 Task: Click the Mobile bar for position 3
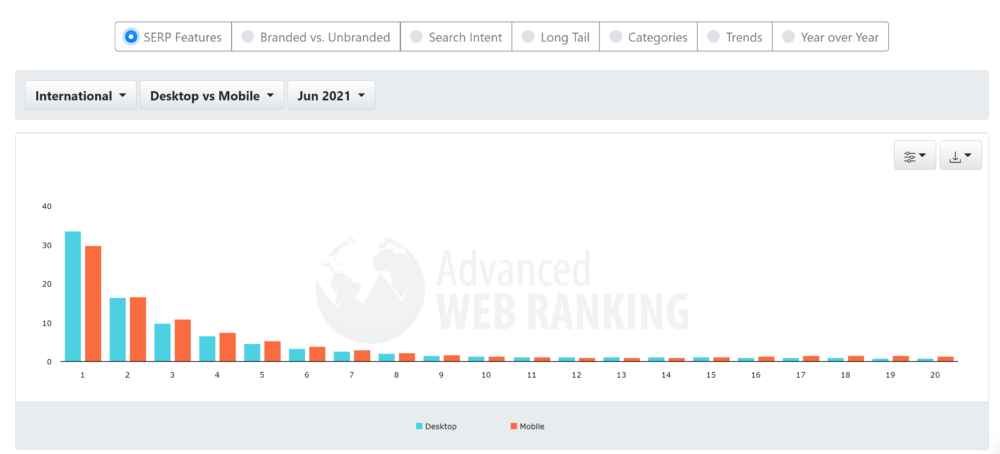(183, 340)
